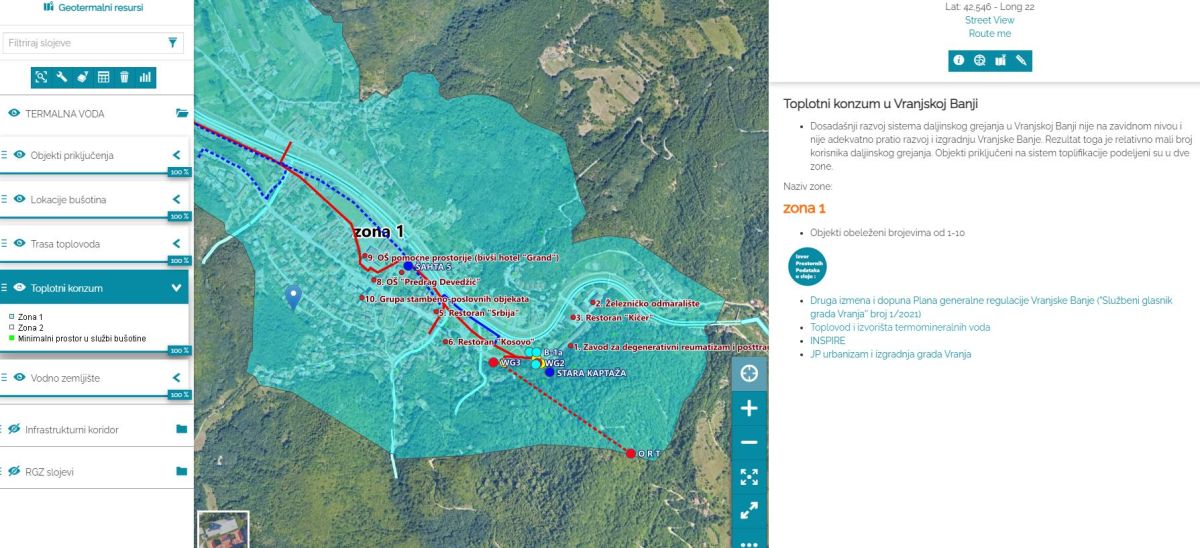Click the filter funnel icon in layer search
Image resolution: width=1200 pixels, height=548 pixels.
173,43
